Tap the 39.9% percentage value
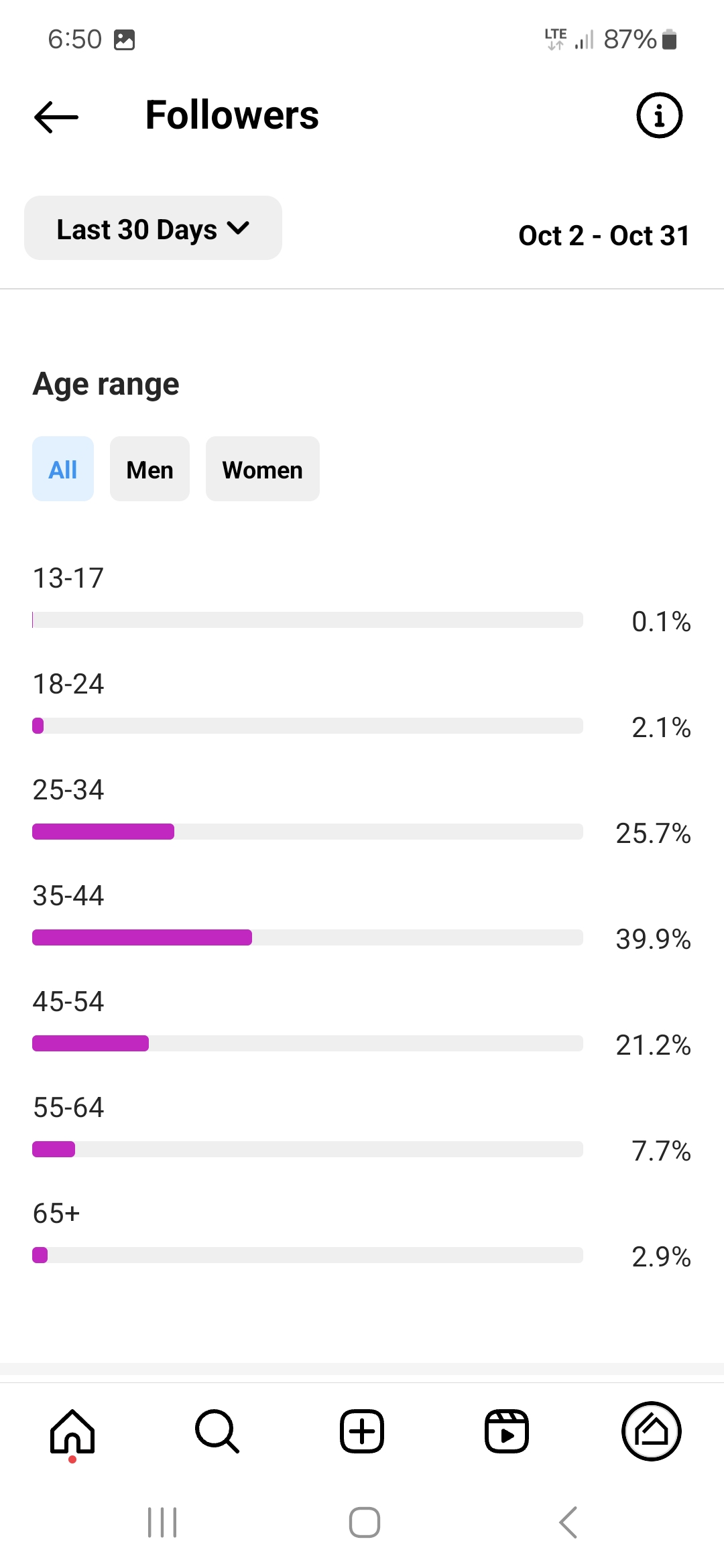Screen dimensions: 724x1568 point(653,939)
